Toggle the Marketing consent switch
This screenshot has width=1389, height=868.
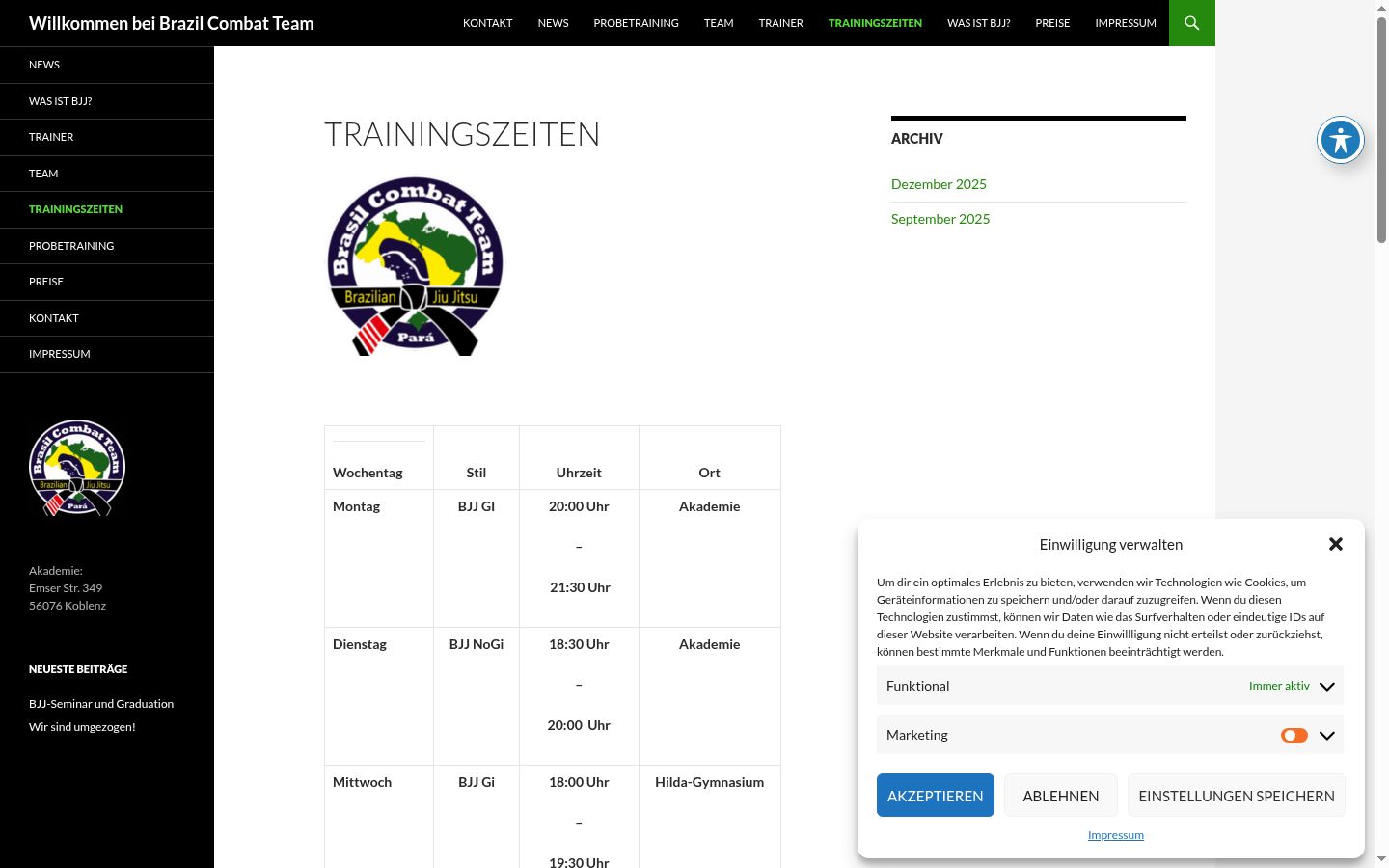(x=1294, y=735)
